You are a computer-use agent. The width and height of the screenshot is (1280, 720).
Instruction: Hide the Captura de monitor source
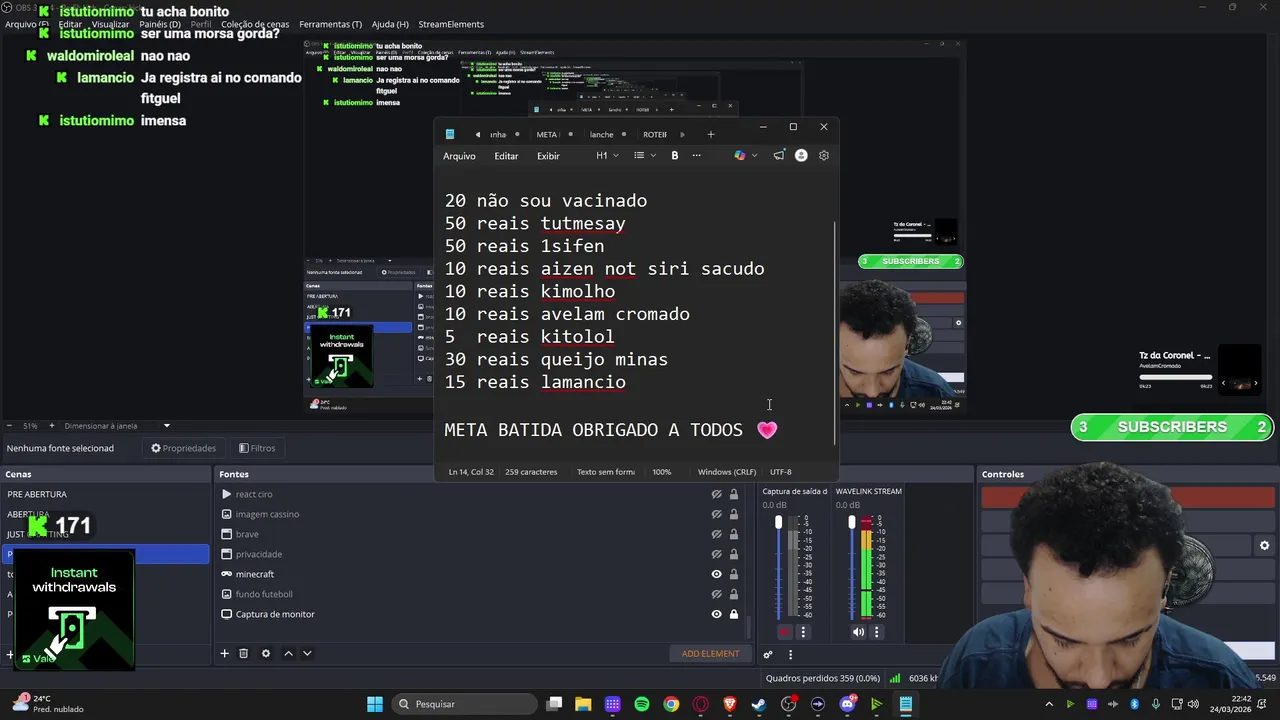click(716, 614)
